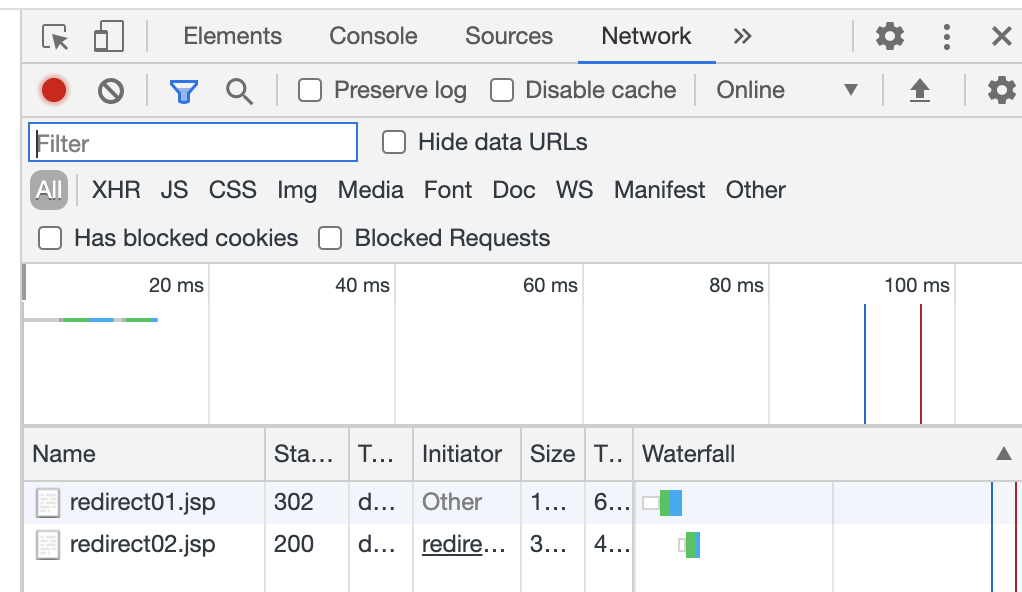Image resolution: width=1022 pixels, height=592 pixels.
Task: Open the Online throttling dropdown
Action: 787,90
